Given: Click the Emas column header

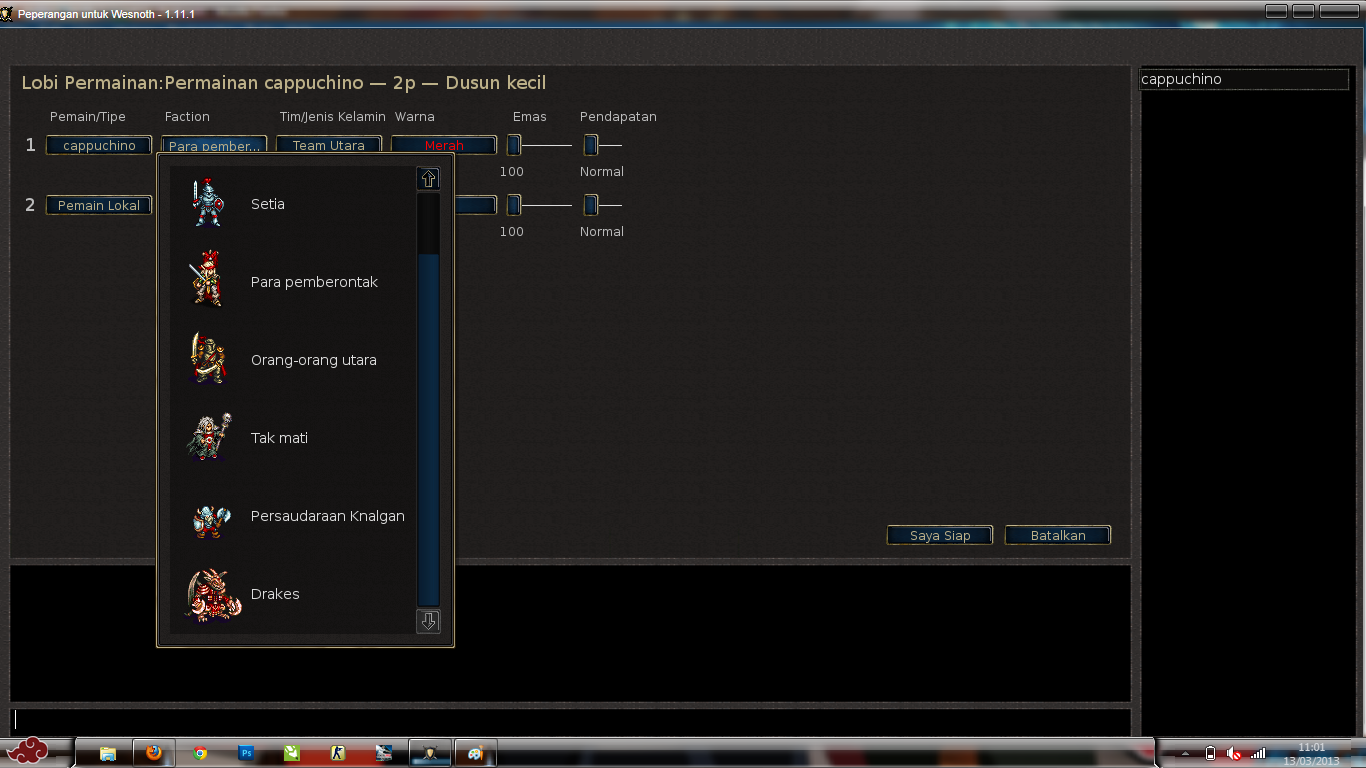Looking at the screenshot, I should (x=530, y=117).
